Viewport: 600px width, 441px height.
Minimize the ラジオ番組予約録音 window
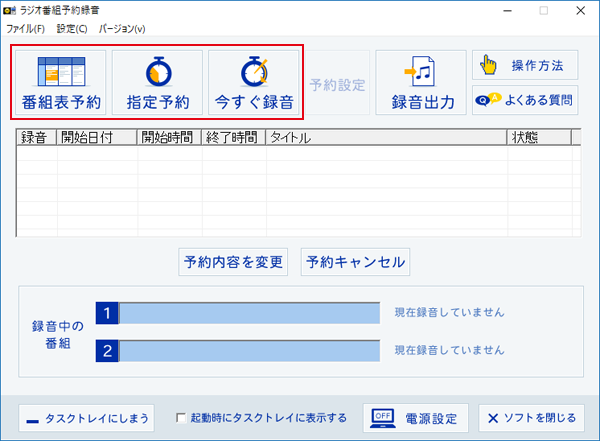pyautogui.click(x=507, y=11)
